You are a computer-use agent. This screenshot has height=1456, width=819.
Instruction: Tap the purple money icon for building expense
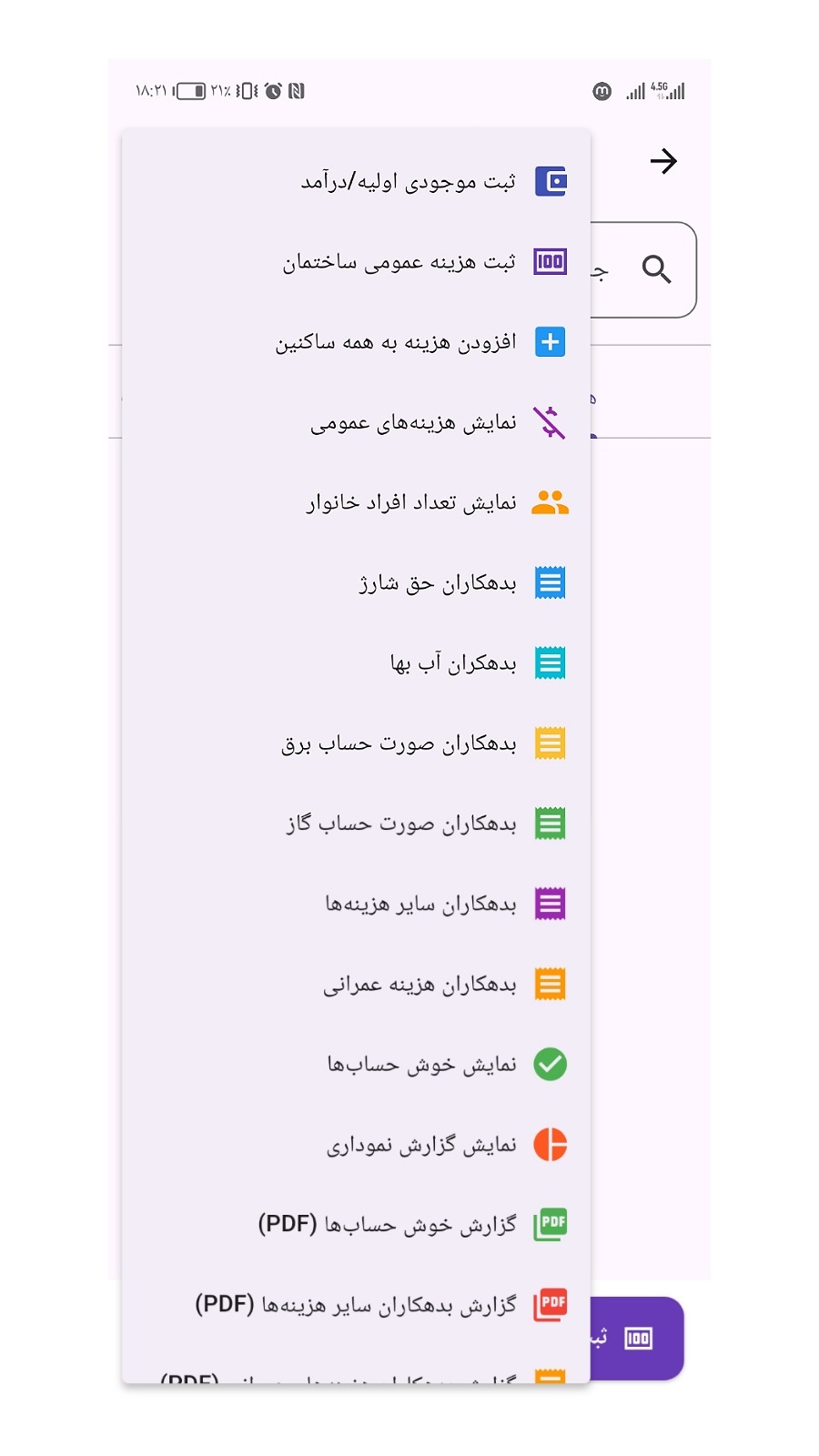click(x=550, y=262)
